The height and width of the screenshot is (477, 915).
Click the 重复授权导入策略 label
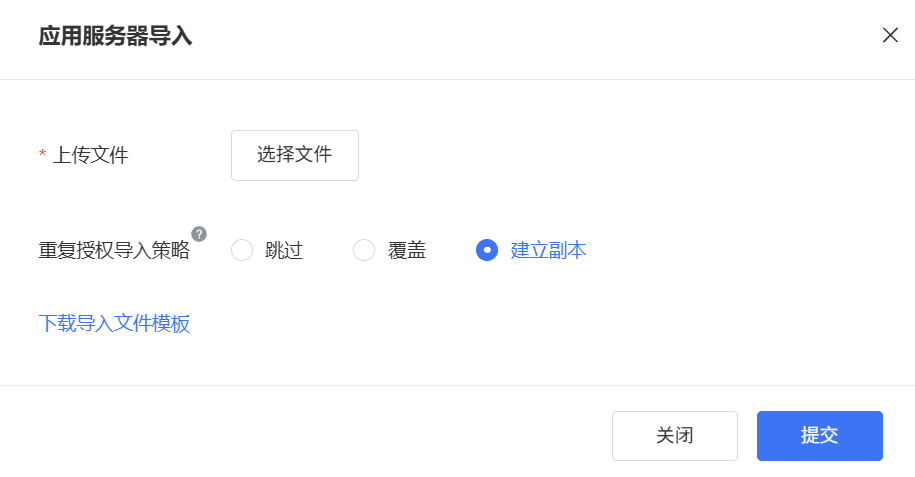(x=114, y=250)
